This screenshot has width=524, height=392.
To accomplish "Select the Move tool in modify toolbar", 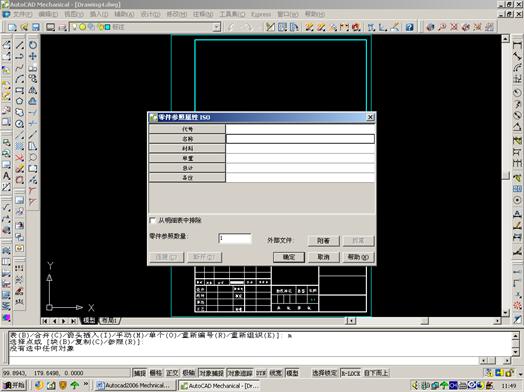I will coord(33,56).
